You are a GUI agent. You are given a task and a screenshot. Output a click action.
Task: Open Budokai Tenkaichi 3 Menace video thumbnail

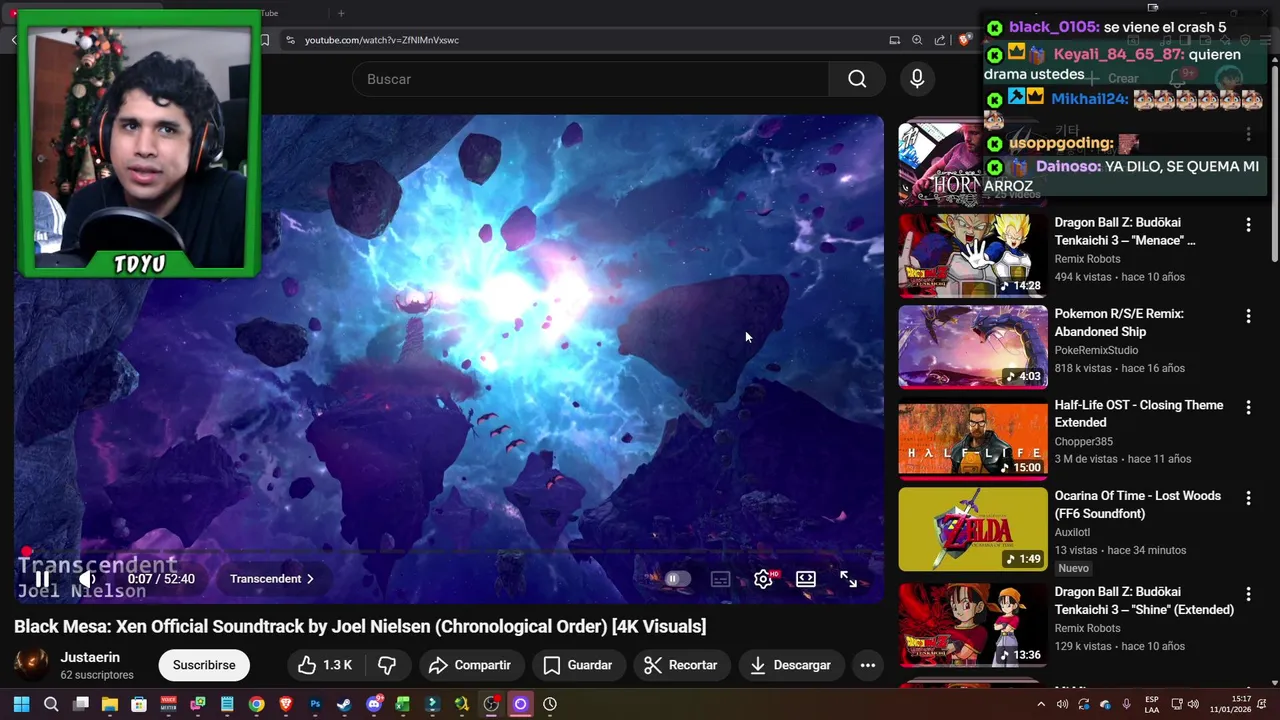973,255
